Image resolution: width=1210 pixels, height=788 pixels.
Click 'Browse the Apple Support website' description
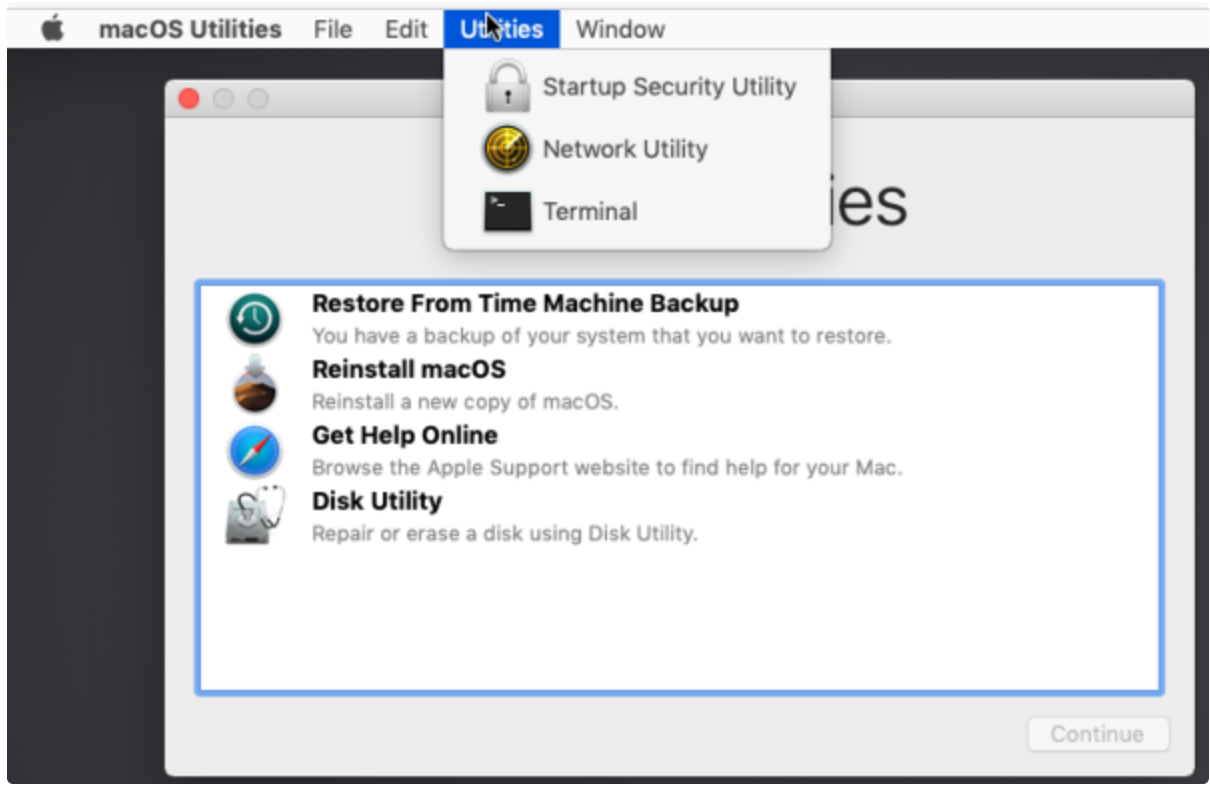607,467
